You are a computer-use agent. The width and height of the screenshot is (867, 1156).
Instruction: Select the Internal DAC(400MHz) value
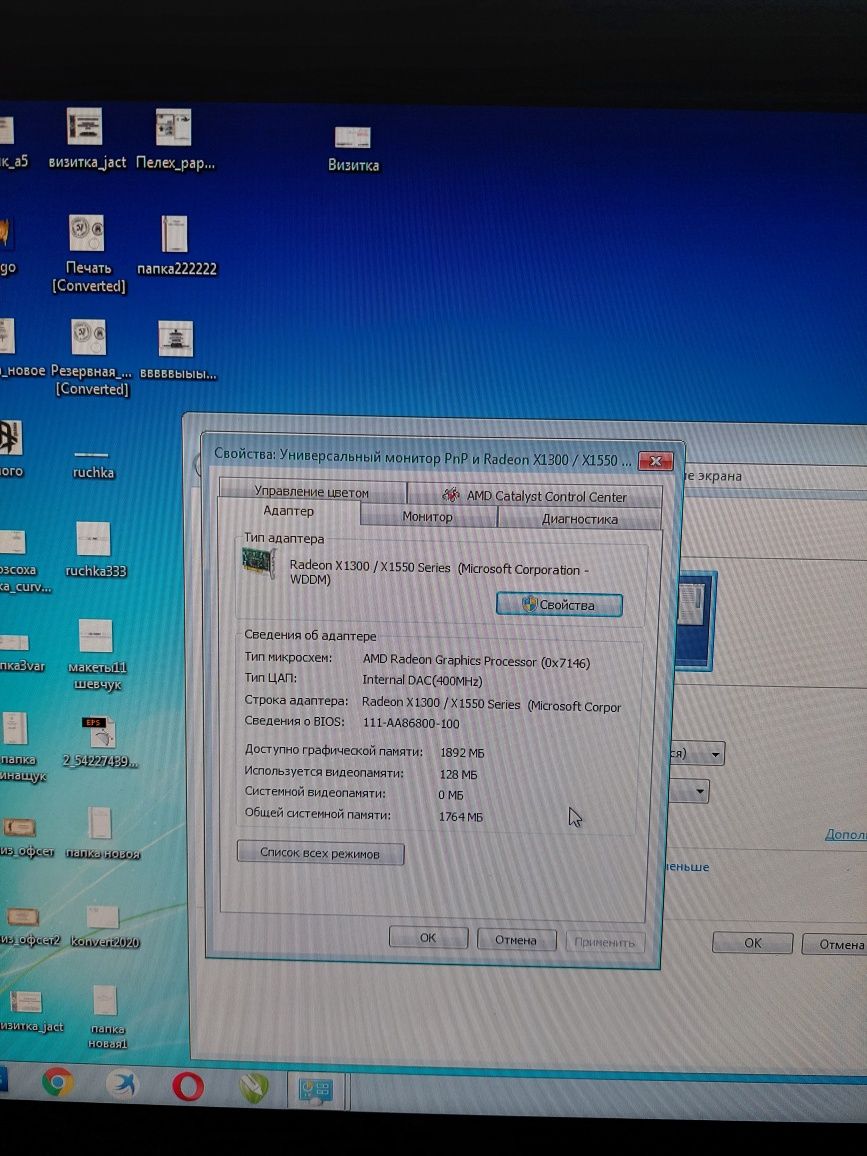422,680
